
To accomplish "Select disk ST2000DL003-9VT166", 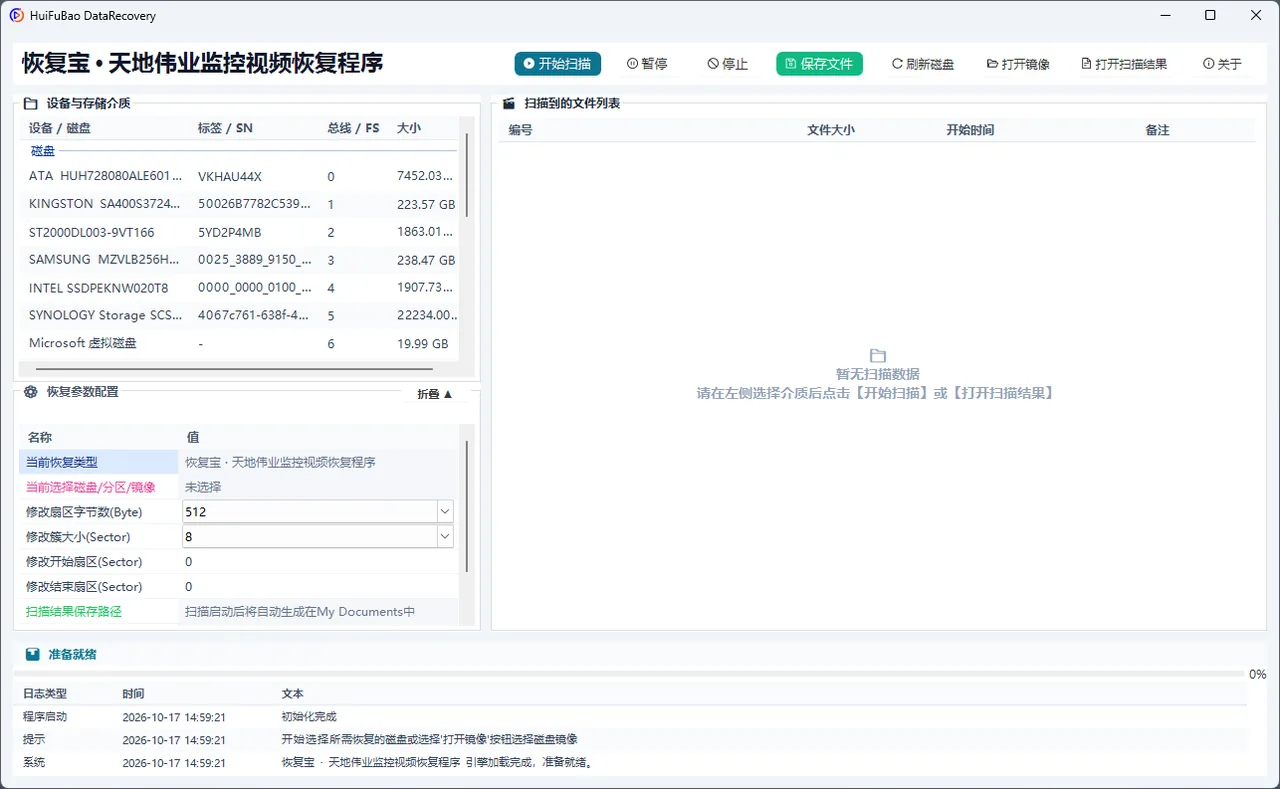I will pyautogui.click(x=240, y=232).
